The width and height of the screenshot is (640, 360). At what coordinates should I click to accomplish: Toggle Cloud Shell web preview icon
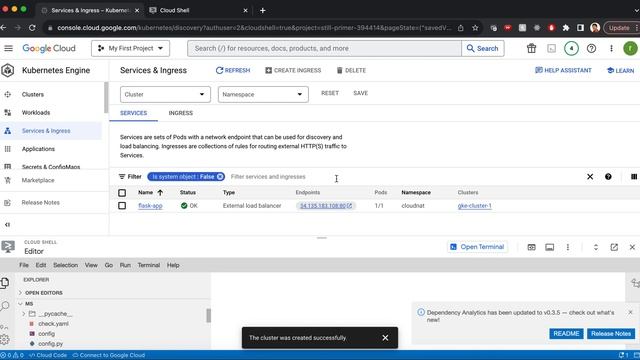pos(531,247)
